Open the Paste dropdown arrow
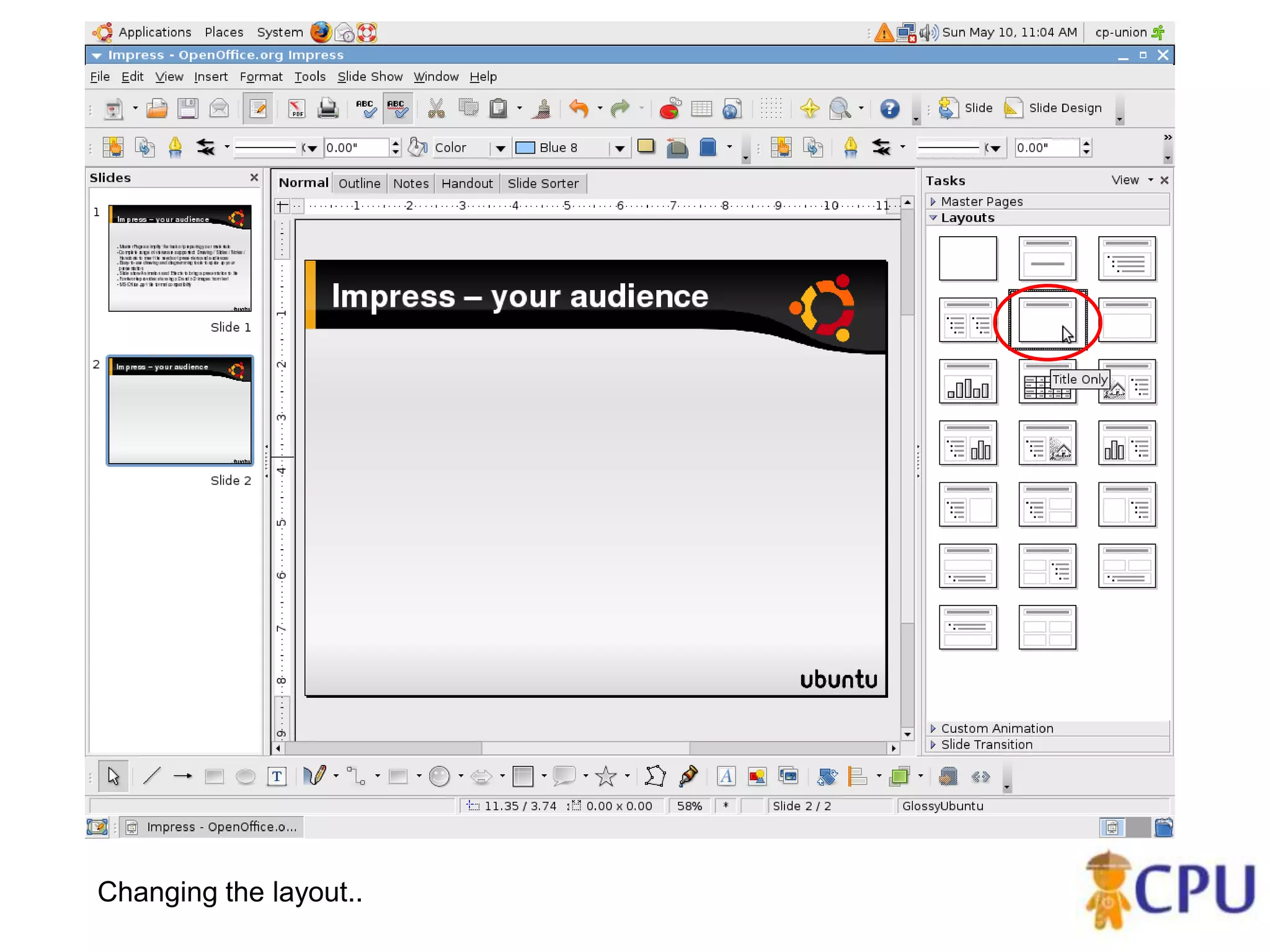1270x952 pixels. click(520, 109)
